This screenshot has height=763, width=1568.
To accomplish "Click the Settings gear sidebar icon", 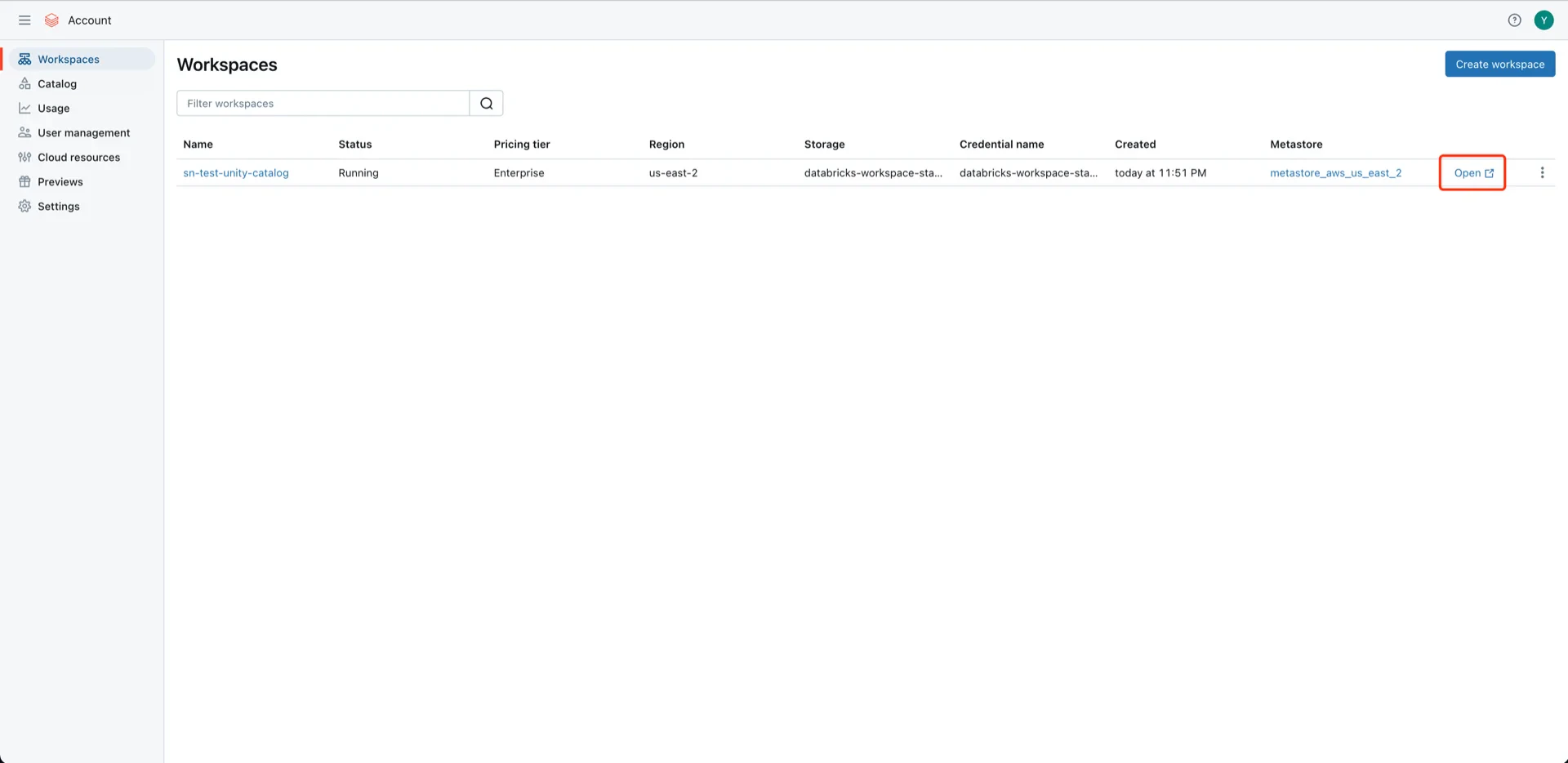I will (x=24, y=206).
